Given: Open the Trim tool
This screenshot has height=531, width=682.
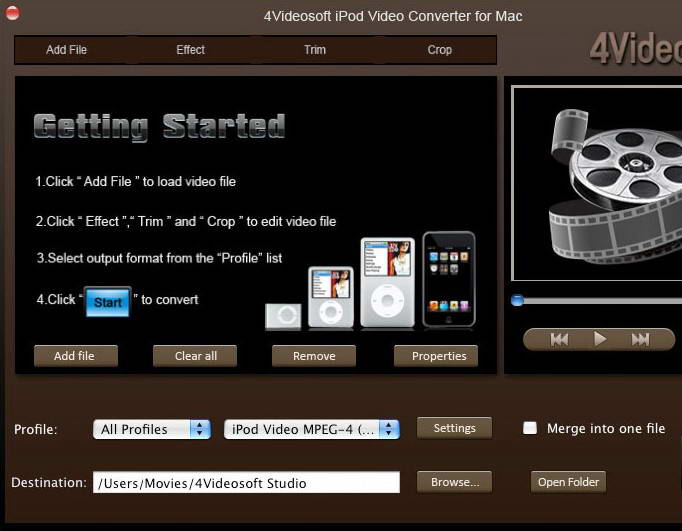Looking at the screenshot, I should [315, 50].
